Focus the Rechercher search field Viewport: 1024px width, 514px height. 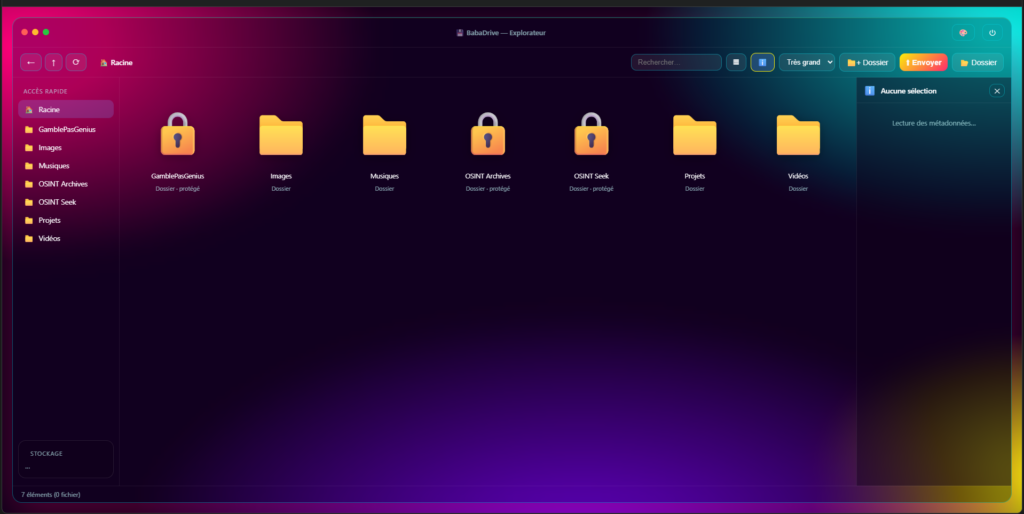676,62
